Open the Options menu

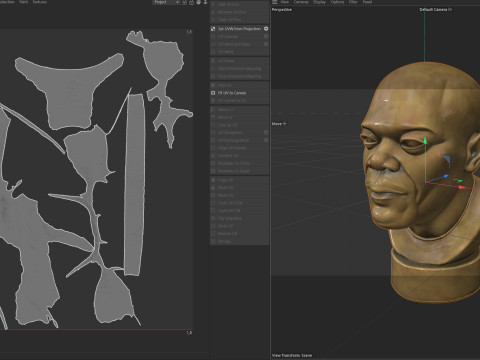337,2
